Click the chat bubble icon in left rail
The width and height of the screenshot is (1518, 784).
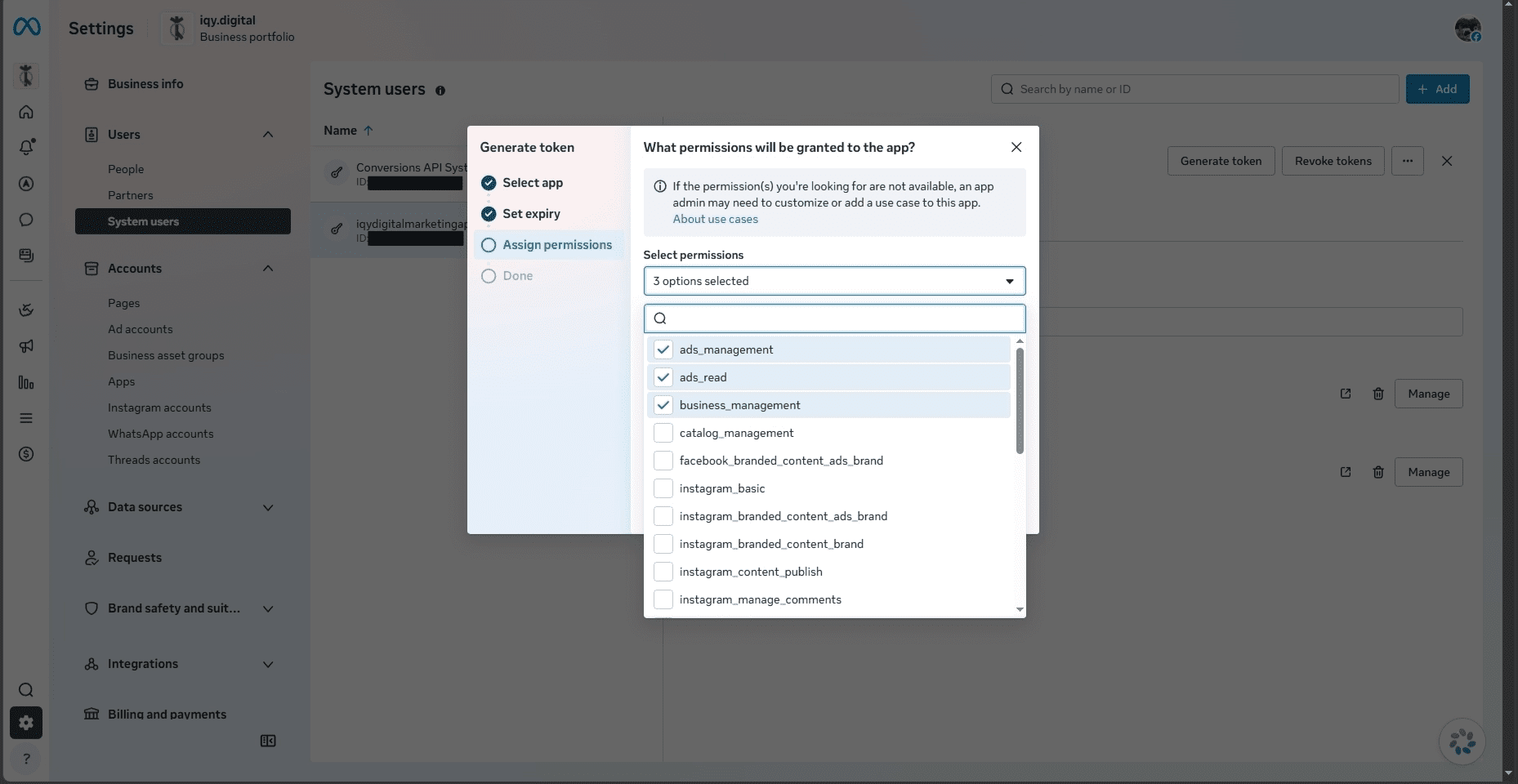(26, 220)
